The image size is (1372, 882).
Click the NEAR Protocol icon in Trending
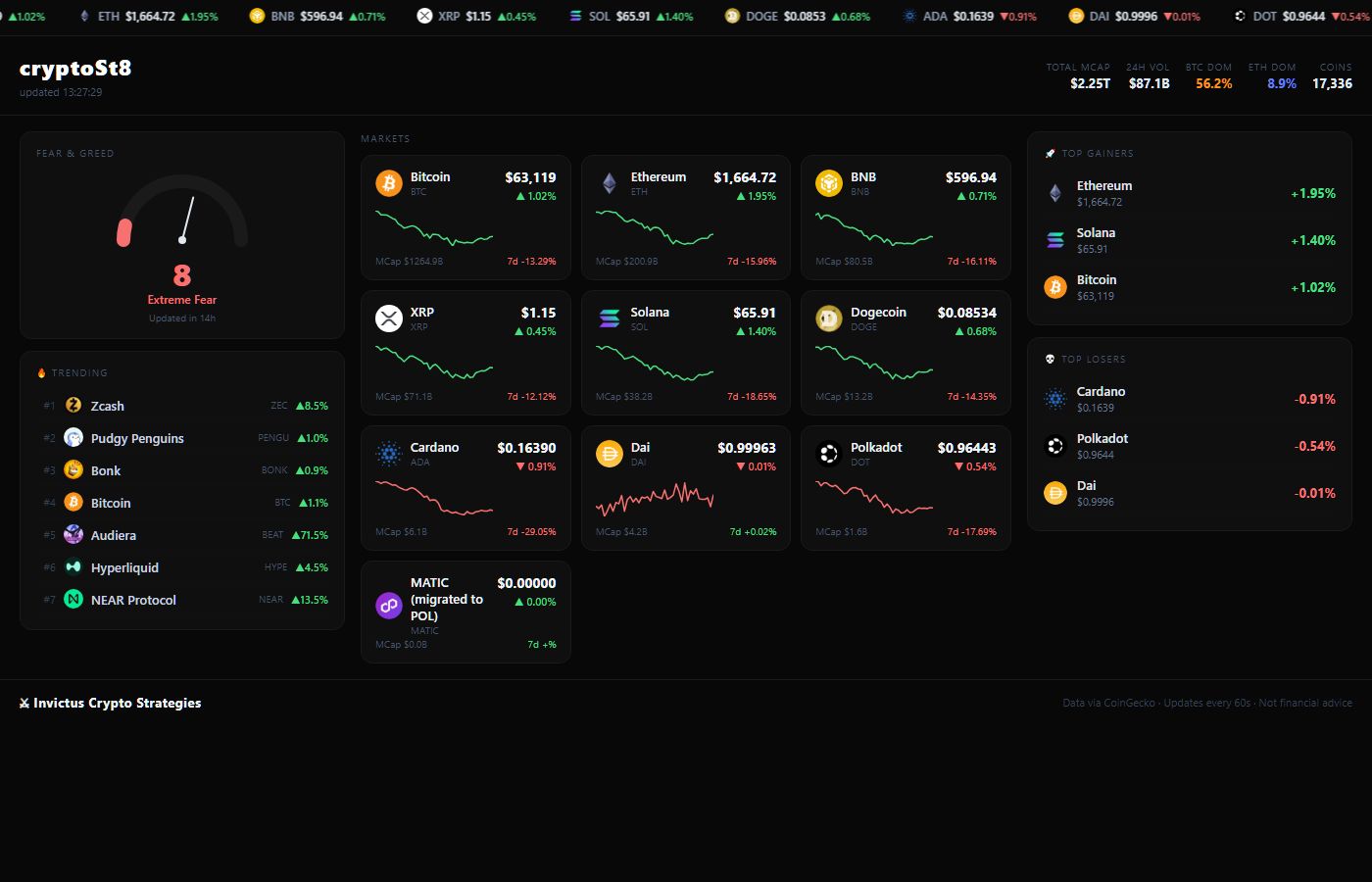[73, 599]
